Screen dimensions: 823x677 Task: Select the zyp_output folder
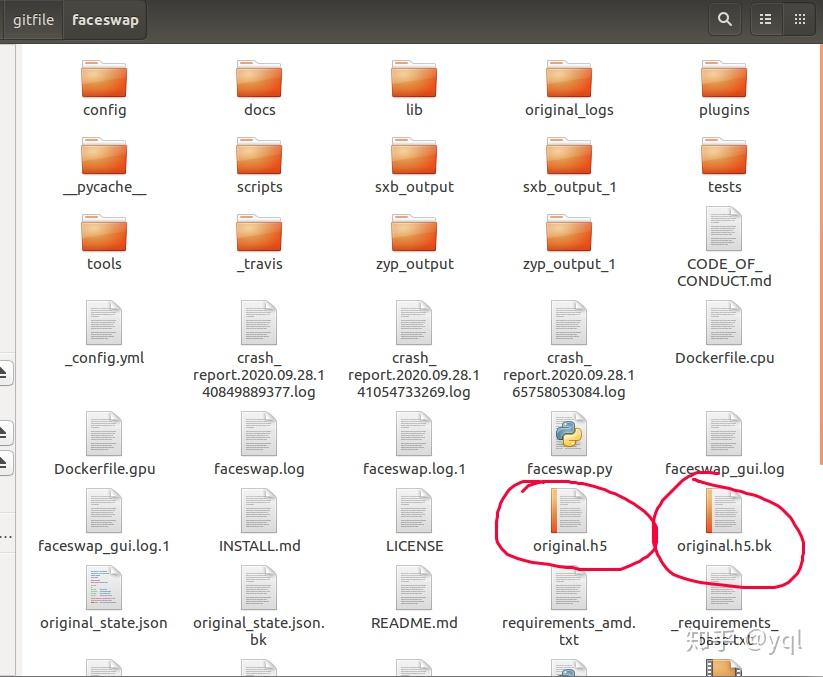coord(414,233)
